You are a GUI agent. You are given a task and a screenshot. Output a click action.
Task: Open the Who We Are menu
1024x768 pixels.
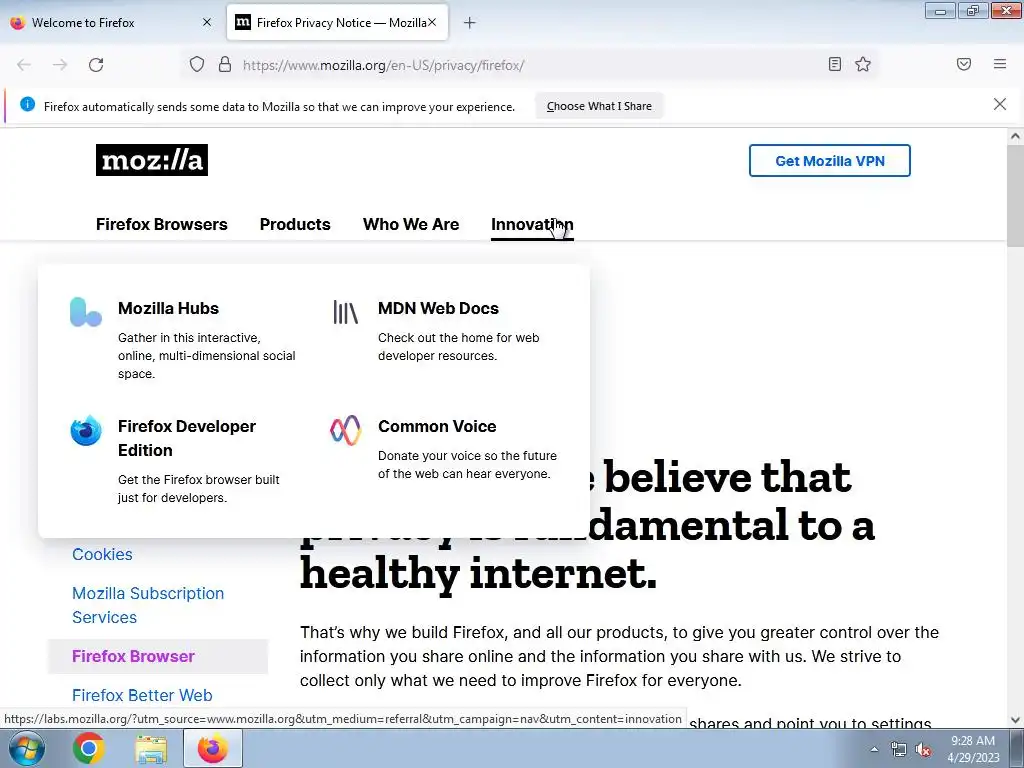click(411, 224)
